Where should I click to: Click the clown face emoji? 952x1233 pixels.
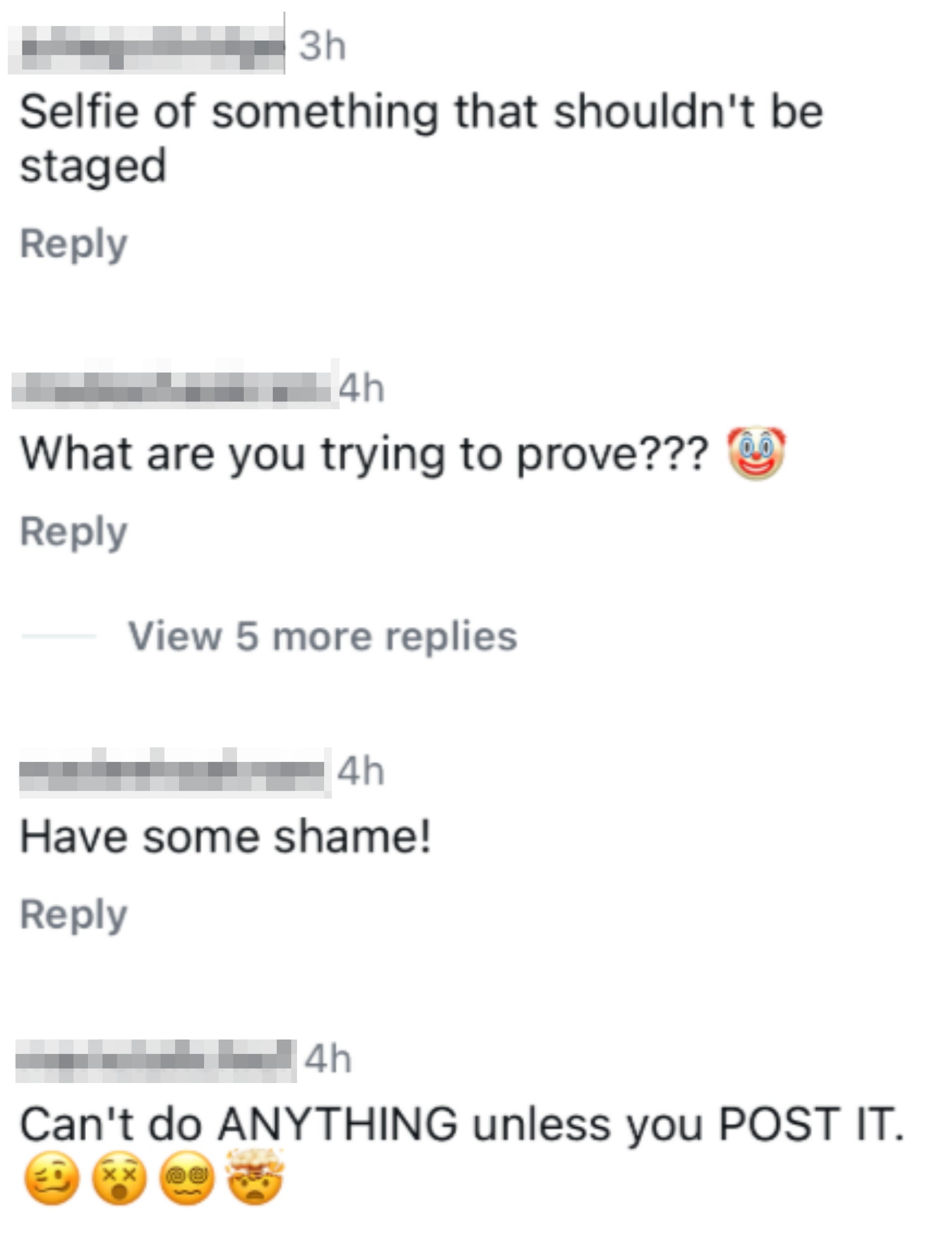[756, 453]
